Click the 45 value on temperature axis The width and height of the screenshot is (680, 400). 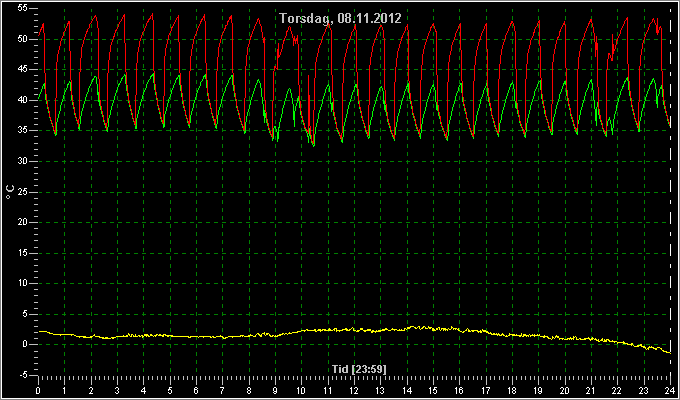point(22,70)
